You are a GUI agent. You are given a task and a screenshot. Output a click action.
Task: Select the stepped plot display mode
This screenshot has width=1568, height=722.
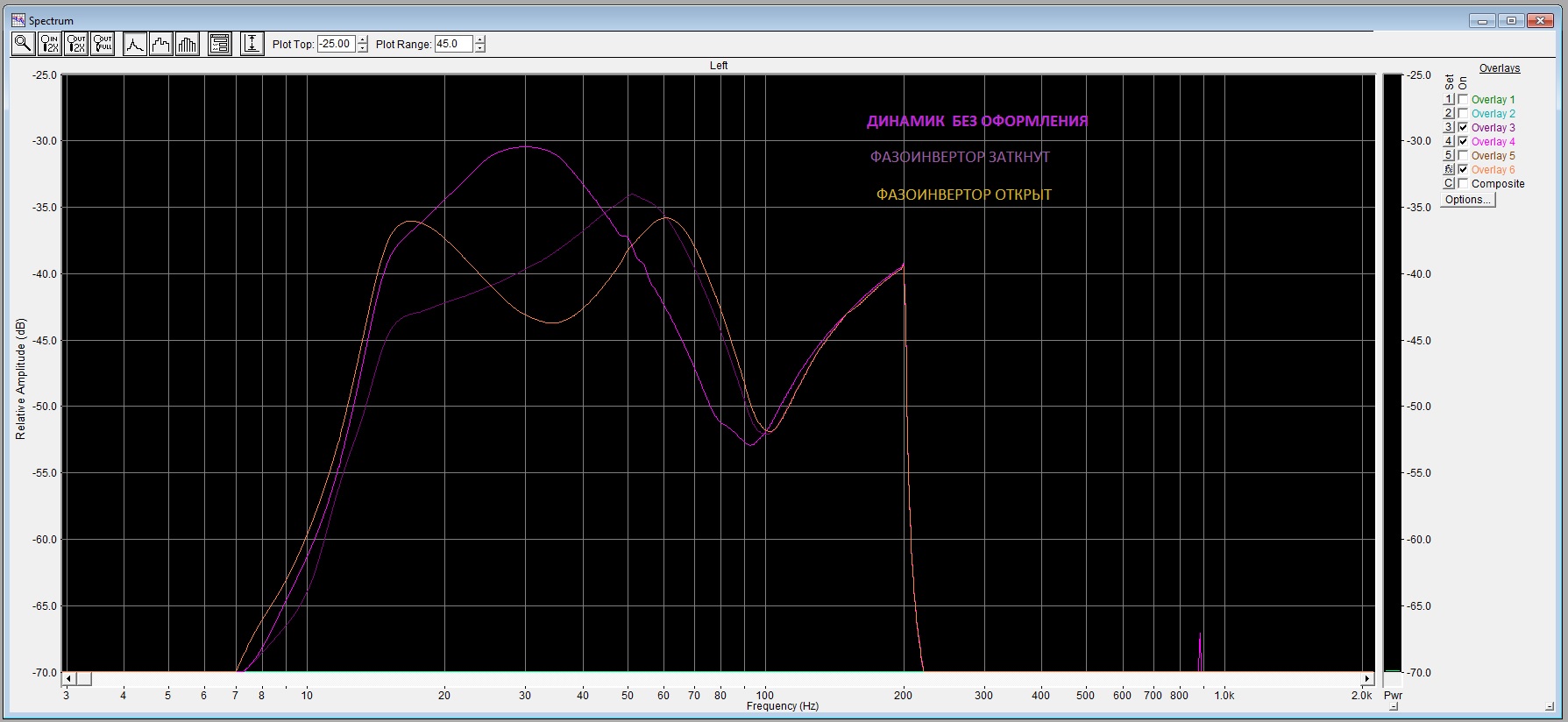160,44
